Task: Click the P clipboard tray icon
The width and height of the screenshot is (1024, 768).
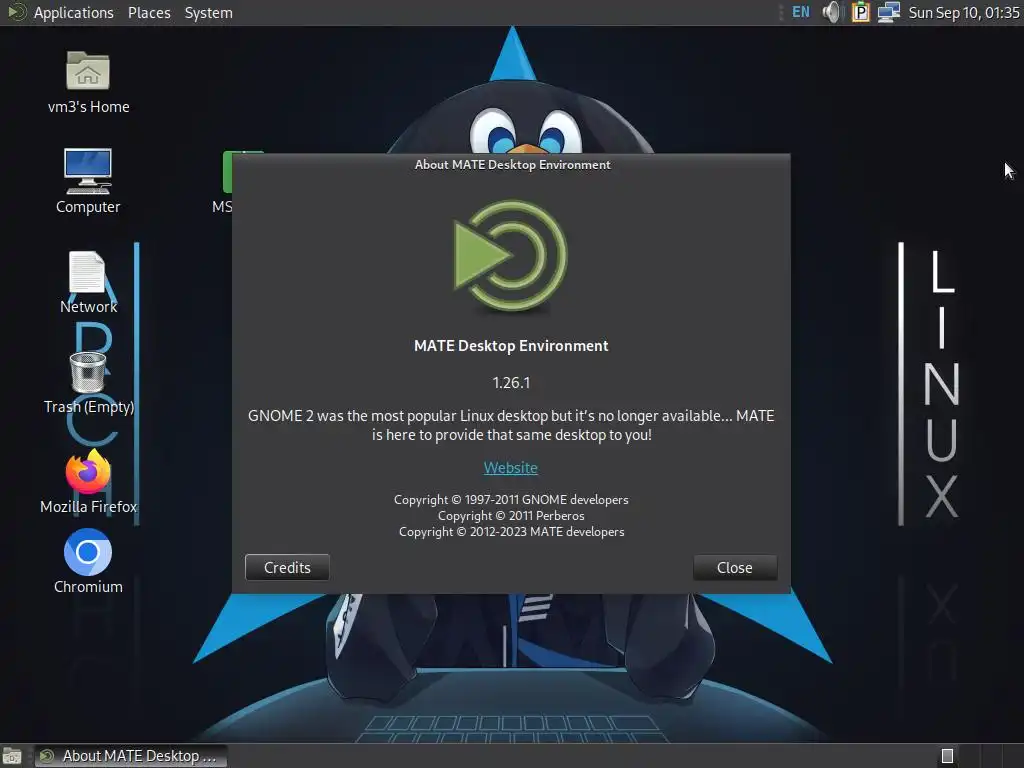Action: pyautogui.click(x=861, y=12)
